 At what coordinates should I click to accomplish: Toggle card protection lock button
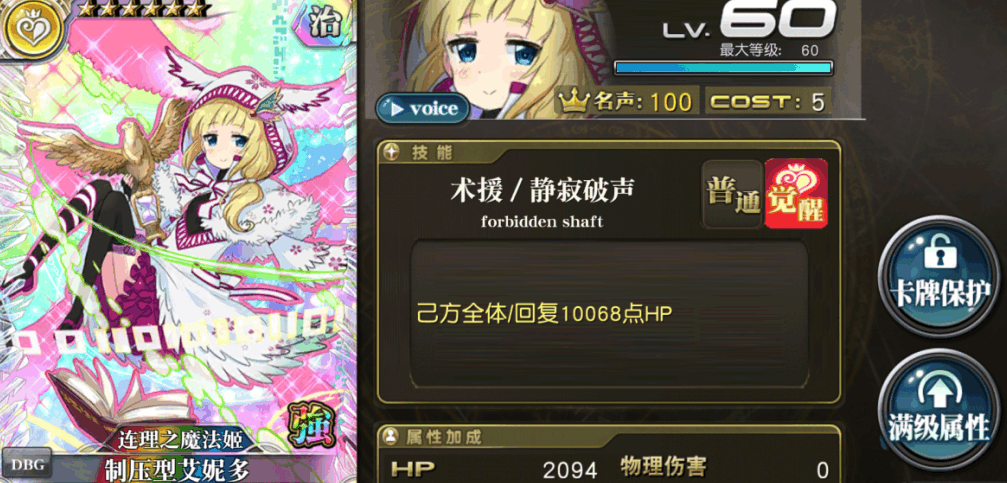pos(938,275)
